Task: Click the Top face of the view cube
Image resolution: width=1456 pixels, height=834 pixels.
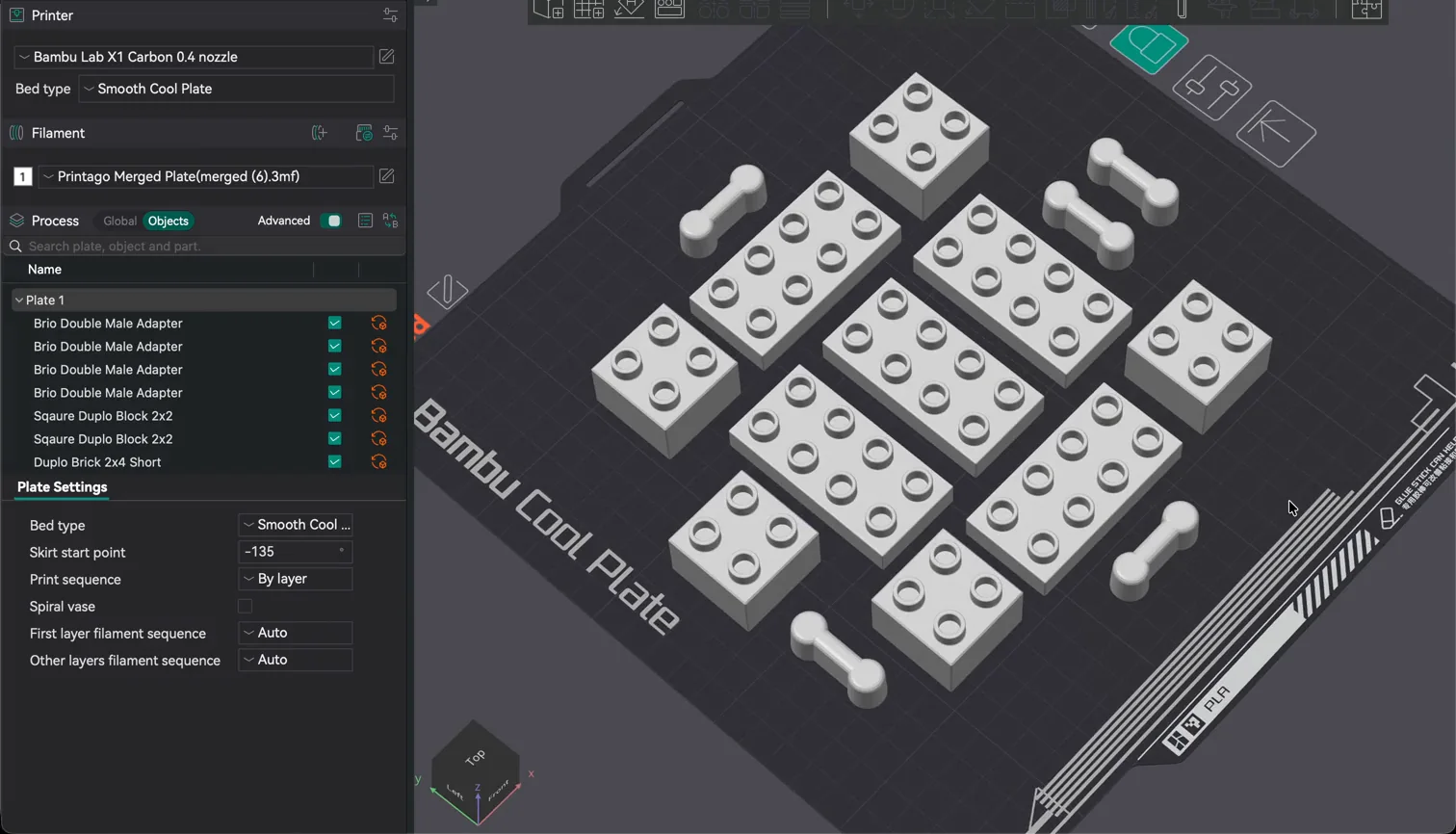Action: (x=475, y=757)
